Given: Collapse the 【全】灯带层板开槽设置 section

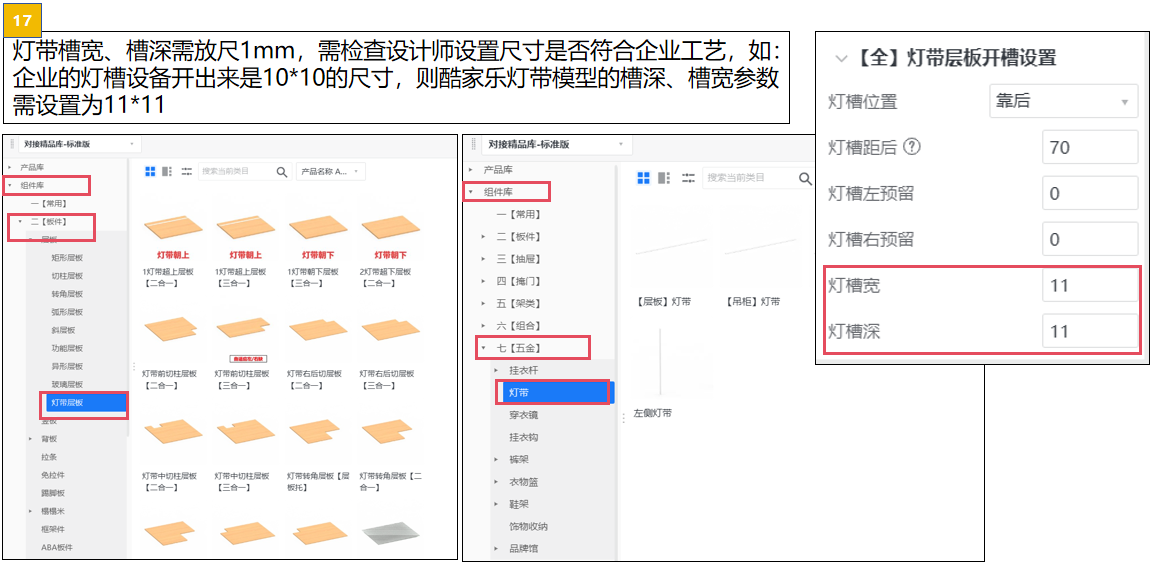Looking at the screenshot, I should click(x=841, y=58).
